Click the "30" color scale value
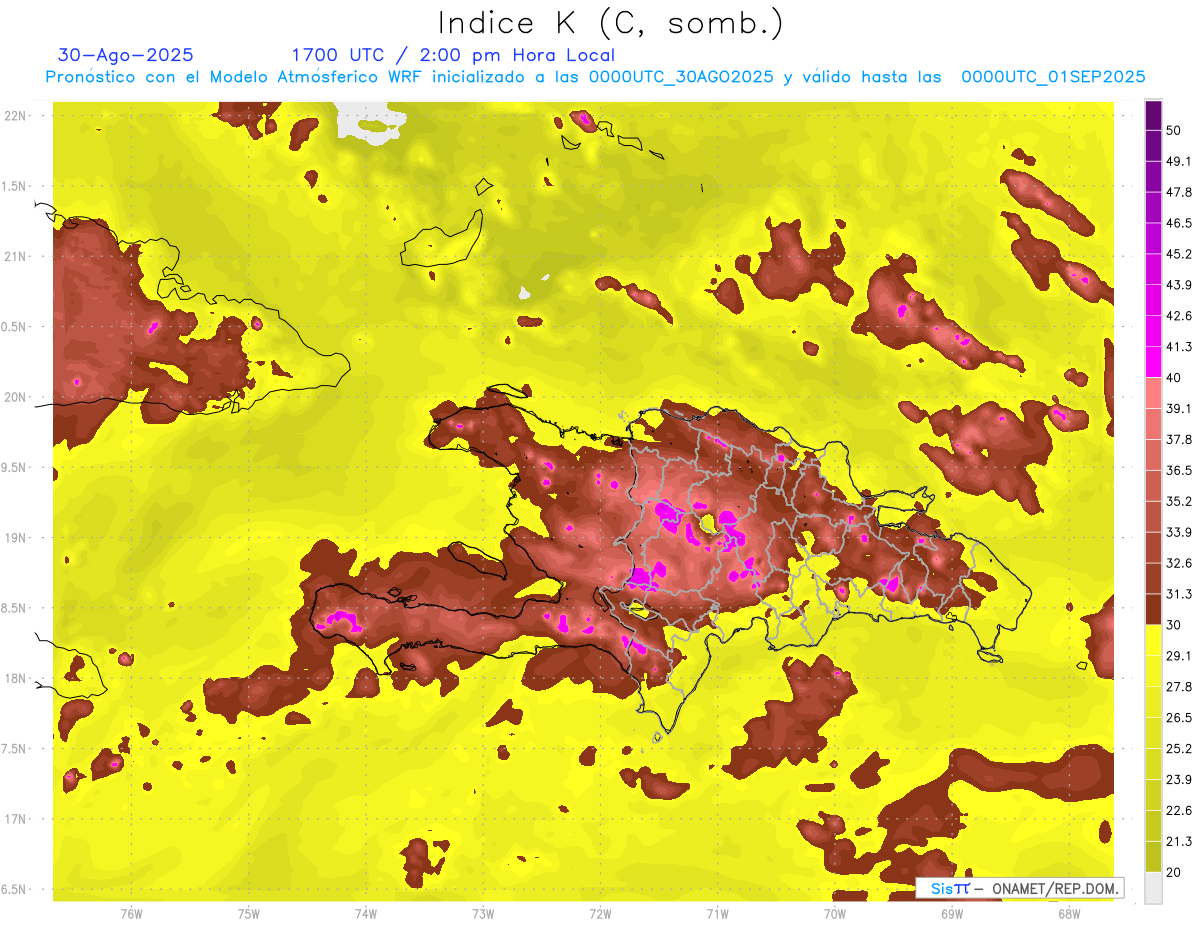This screenshot has width=1200, height=927. 1174,625
